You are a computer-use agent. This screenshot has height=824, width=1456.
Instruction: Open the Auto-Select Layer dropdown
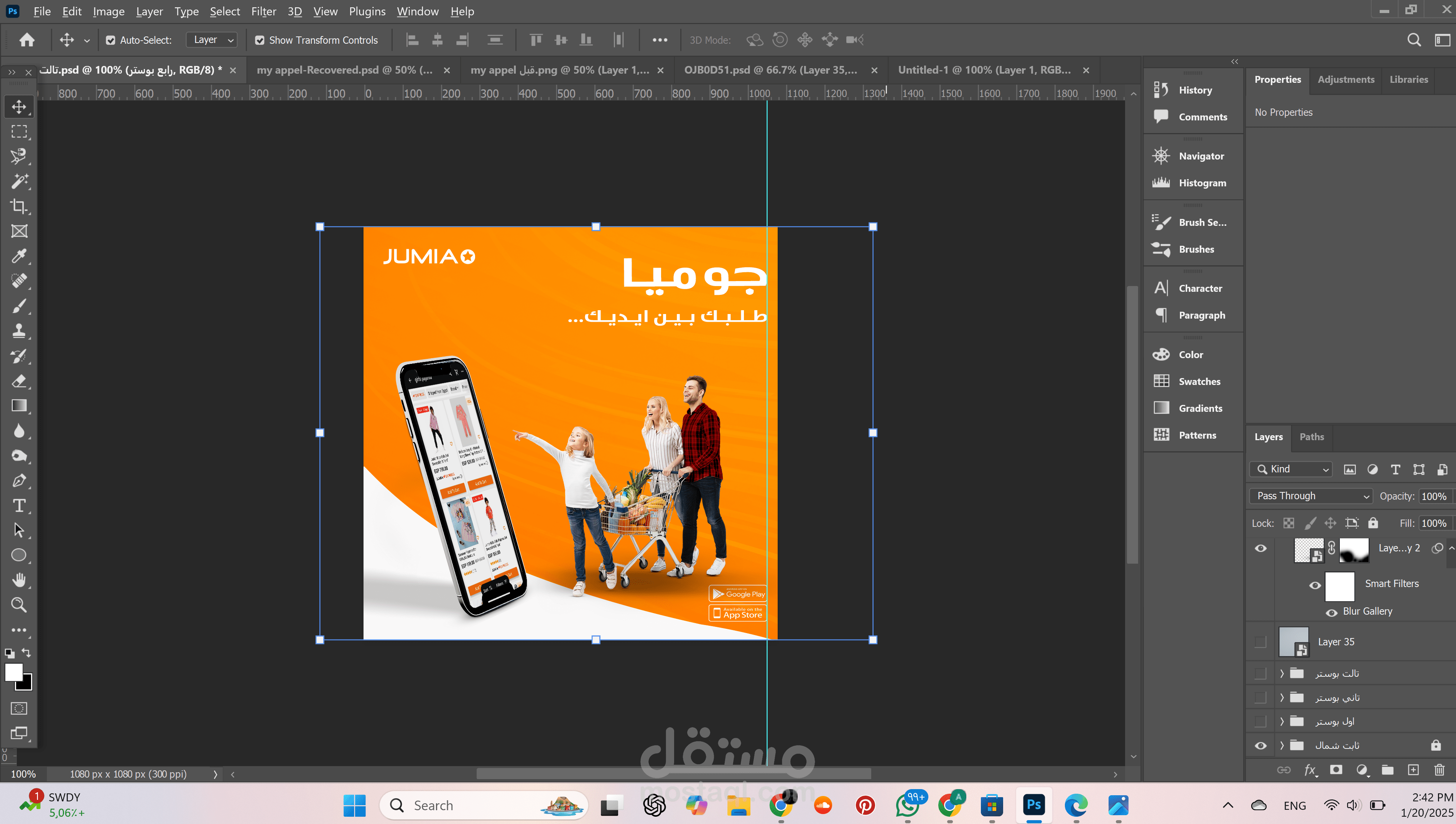212,39
